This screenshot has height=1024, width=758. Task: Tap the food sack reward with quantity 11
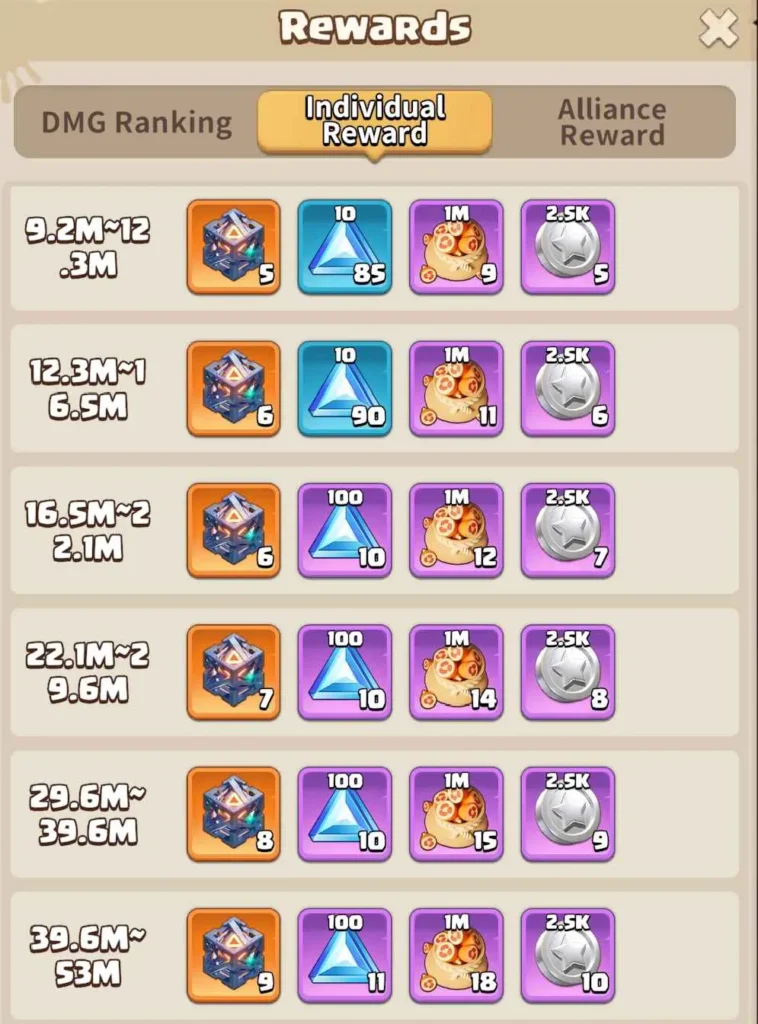tap(456, 389)
